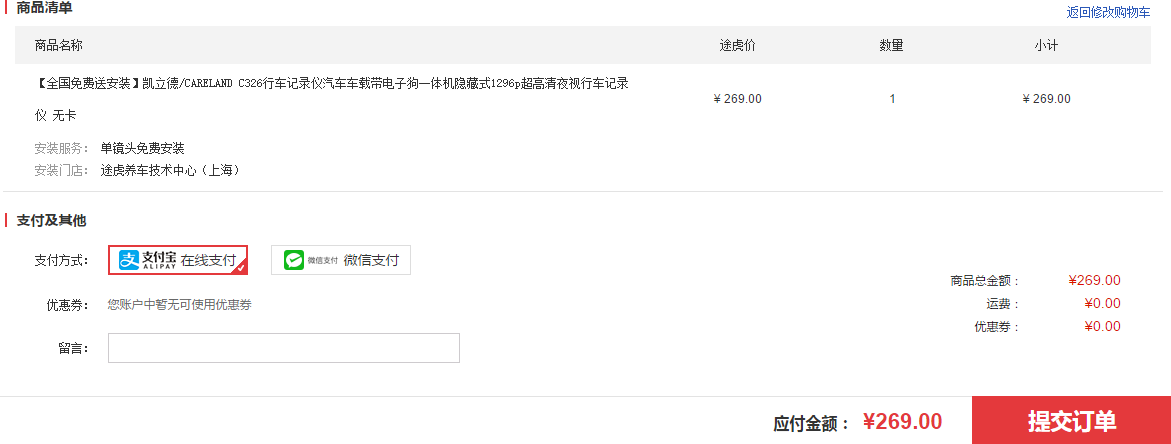The width and height of the screenshot is (1171, 444).
Task: Click the 数量 column header
Action: click(892, 46)
